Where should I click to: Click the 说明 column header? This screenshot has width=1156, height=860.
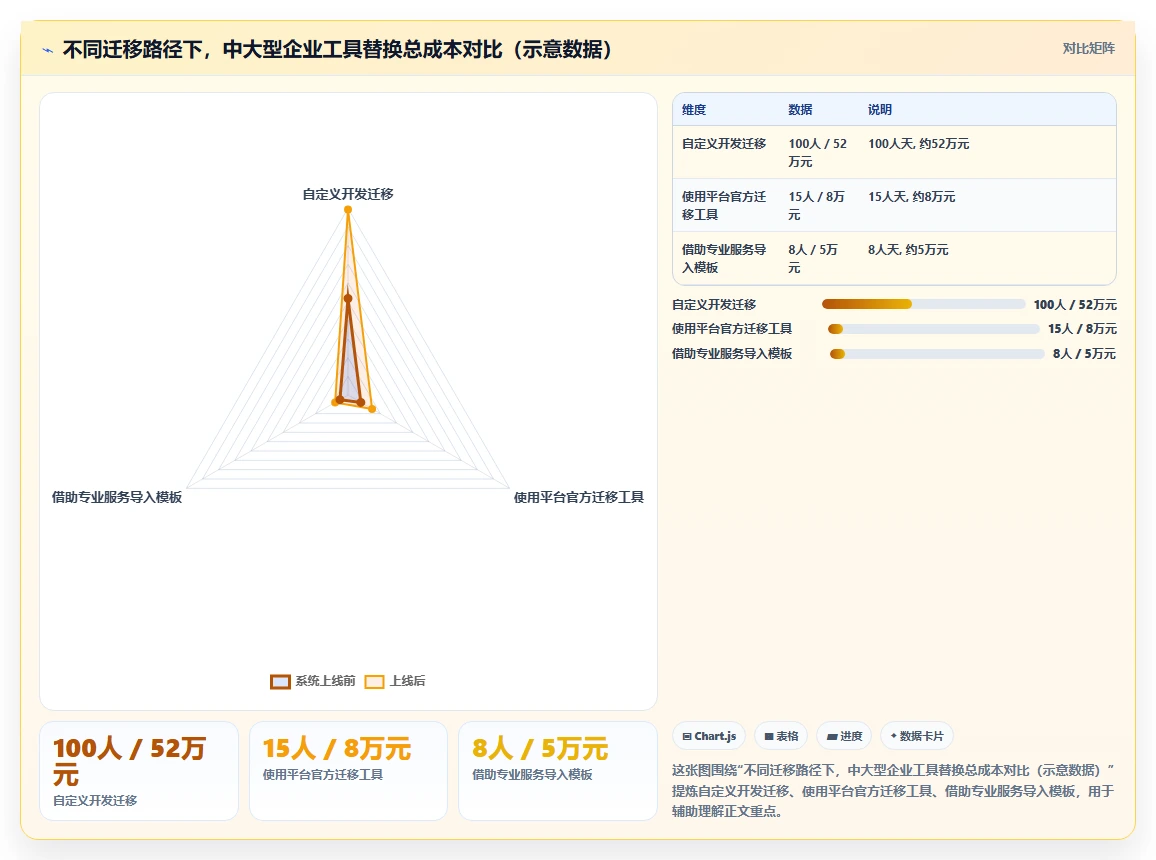(880, 110)
